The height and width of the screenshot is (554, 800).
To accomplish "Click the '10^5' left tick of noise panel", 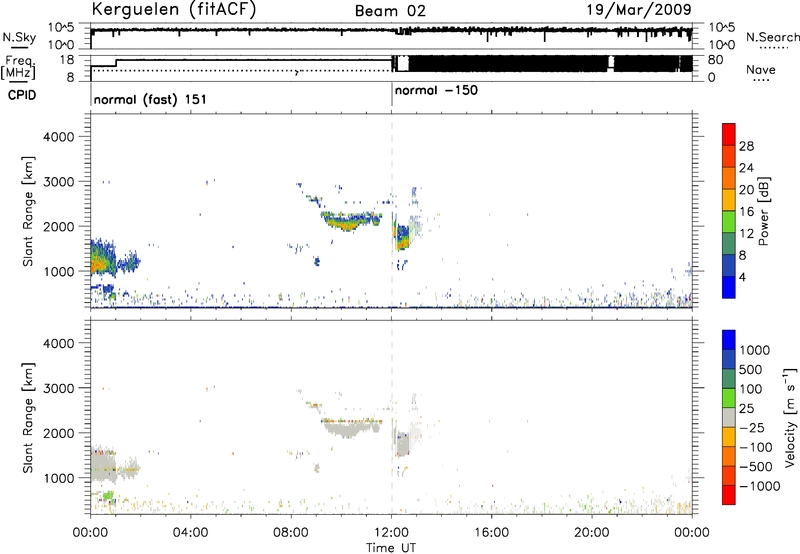I will pos(61,27).
